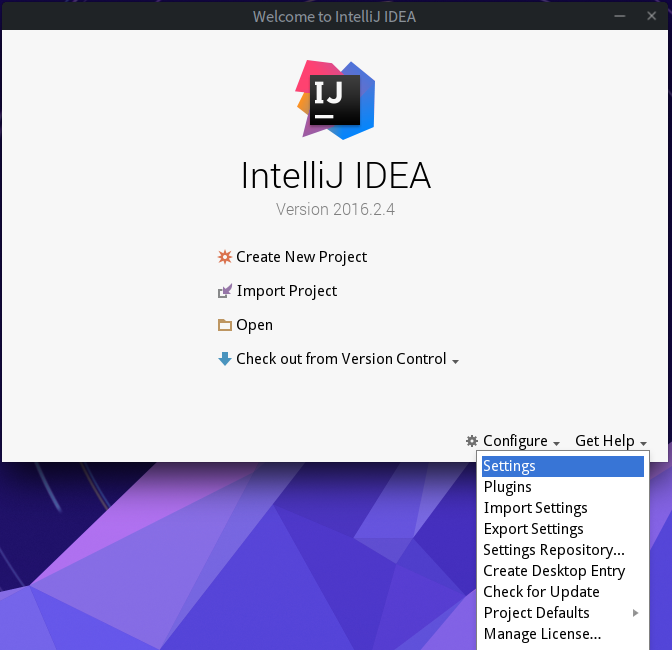Viewport: 672px width, 650px height.
Task: Click the Version 2016.2.4 text
Action: [335, 210]
